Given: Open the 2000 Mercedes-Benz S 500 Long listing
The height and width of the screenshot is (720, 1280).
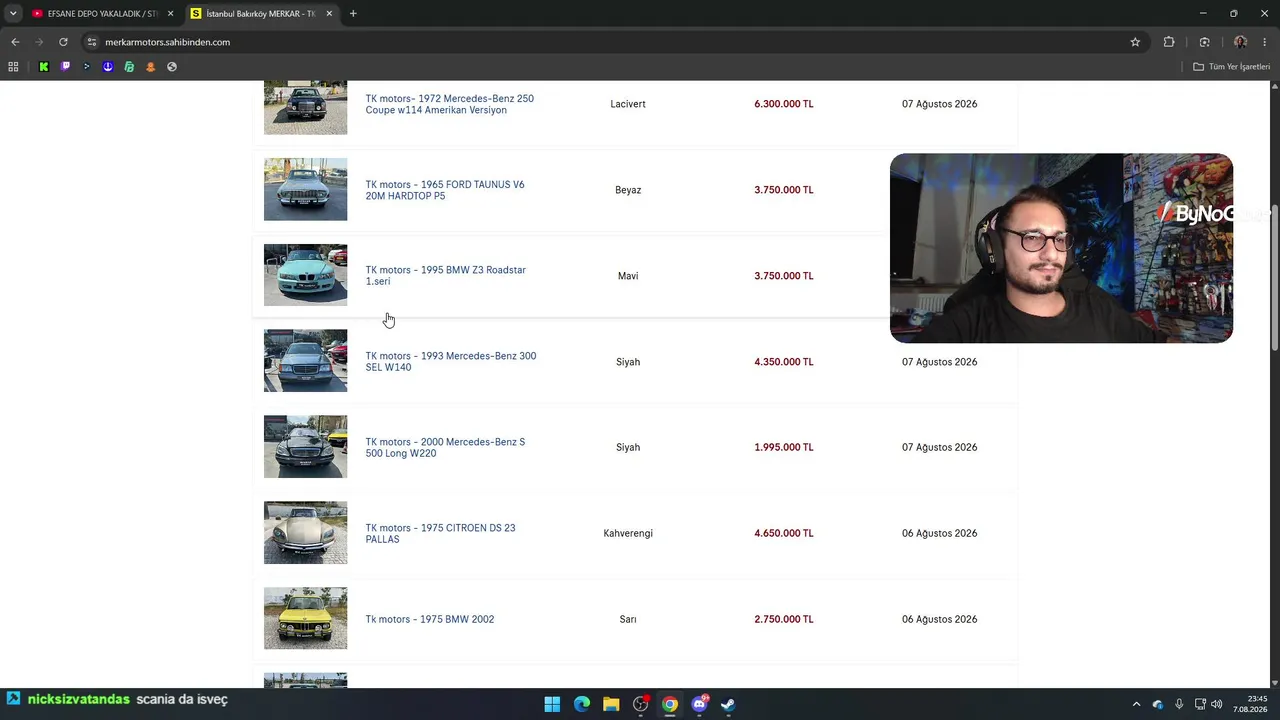Looking at the screenshot, I should click(445, 447).
